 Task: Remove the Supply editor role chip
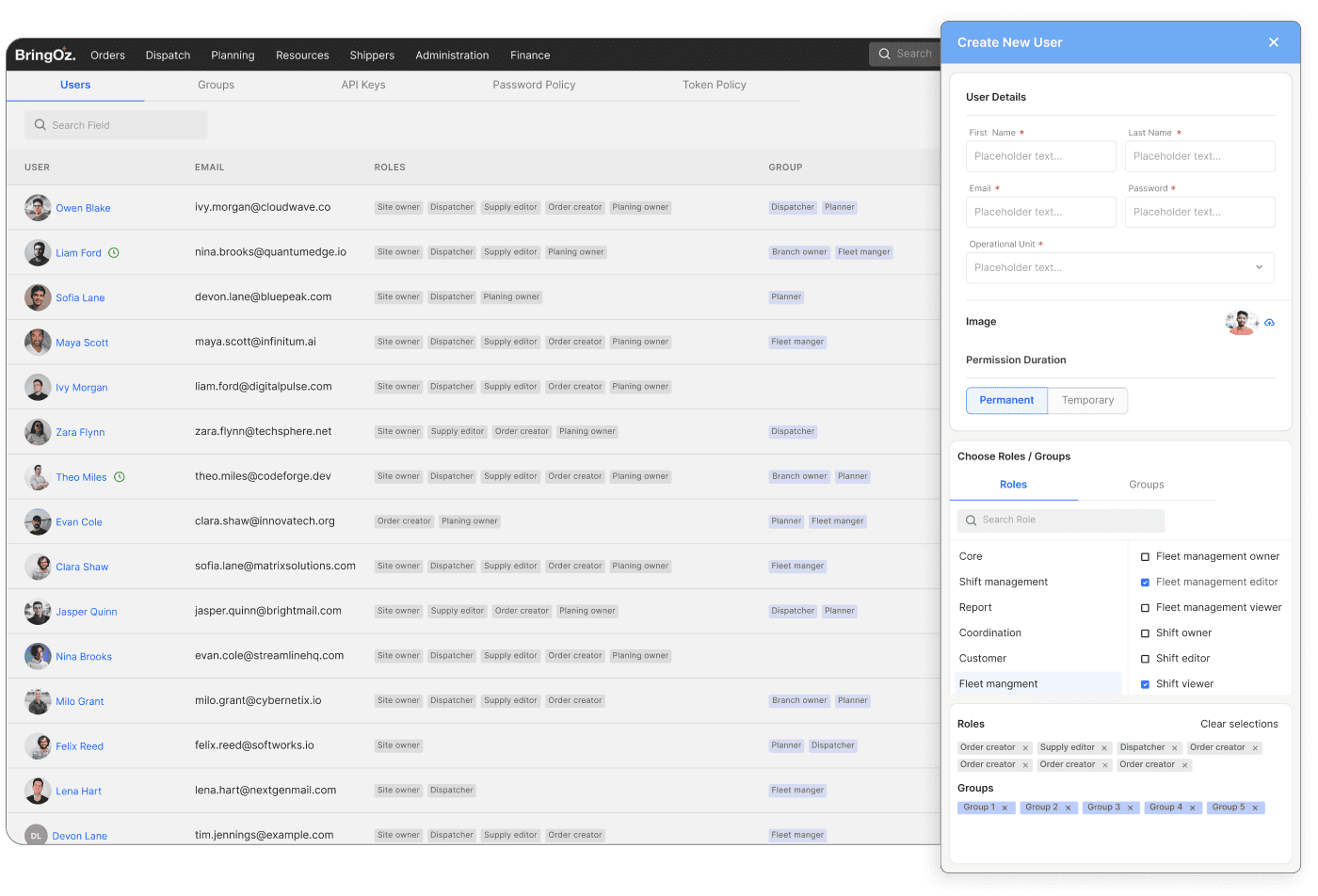click(1104, 748)
